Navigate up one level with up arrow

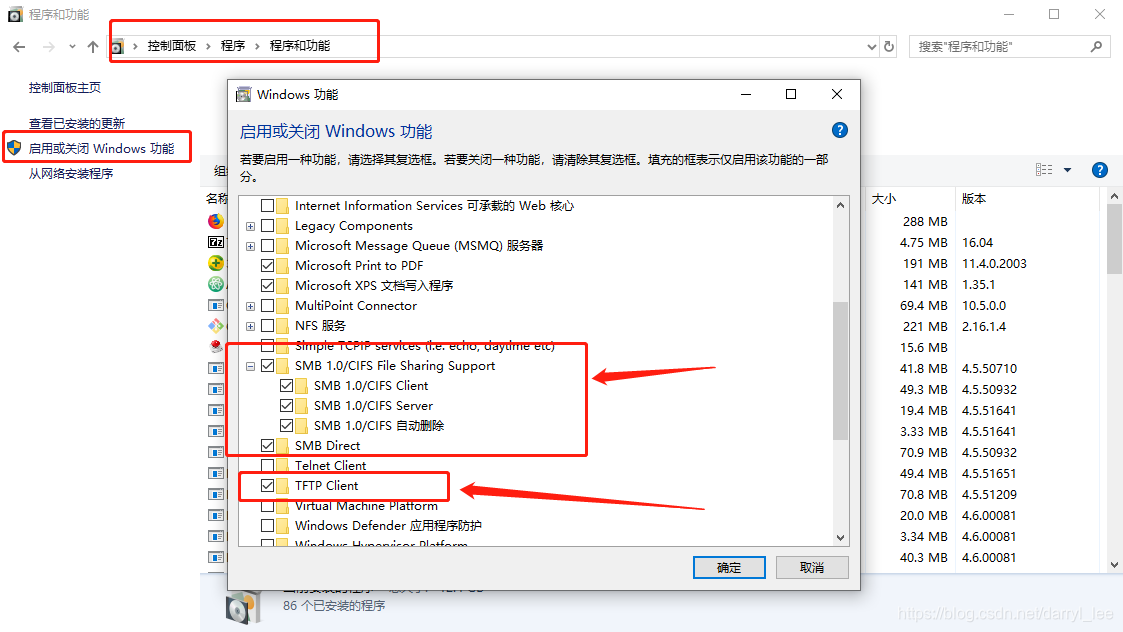(x=92, y=47)
